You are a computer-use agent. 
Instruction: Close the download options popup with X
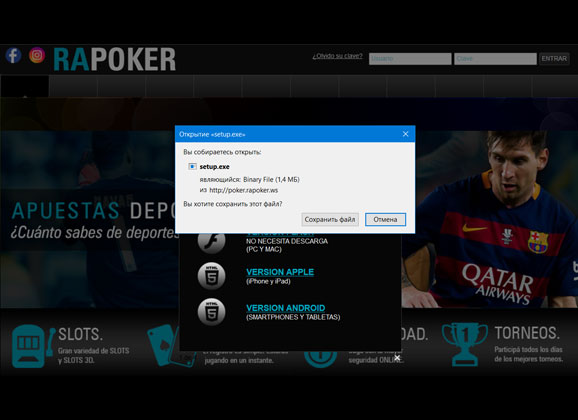coord(397,357)
